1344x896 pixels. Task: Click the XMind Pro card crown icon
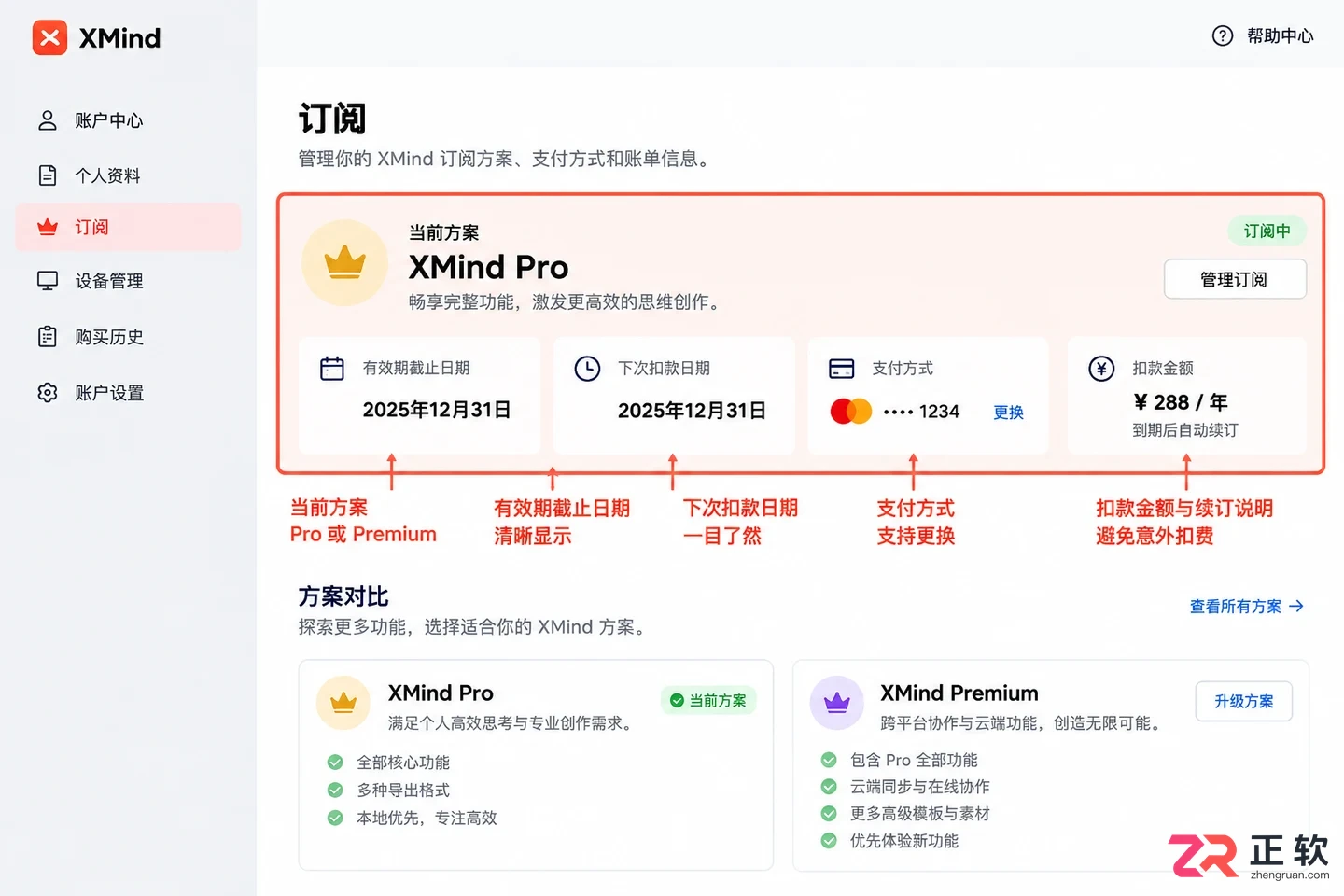point(343,703)
